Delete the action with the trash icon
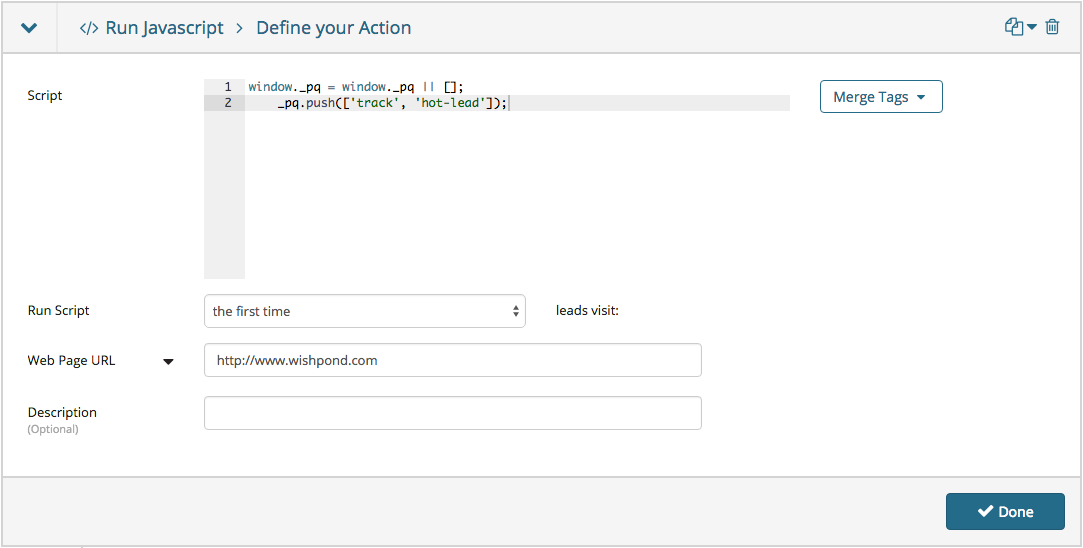The width and height of the screenshot is (1083, 548). 1052,27
